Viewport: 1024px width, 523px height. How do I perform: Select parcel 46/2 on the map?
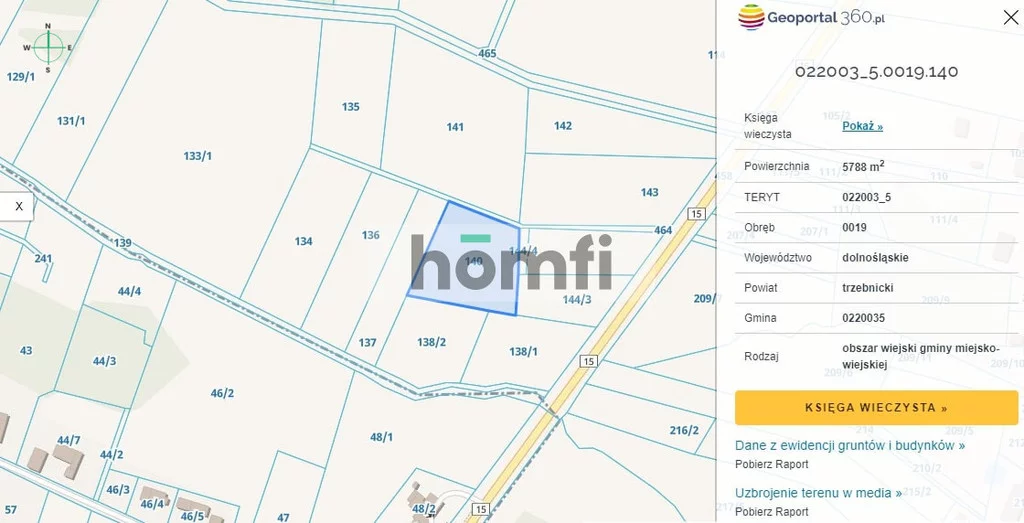coord(222,393)
